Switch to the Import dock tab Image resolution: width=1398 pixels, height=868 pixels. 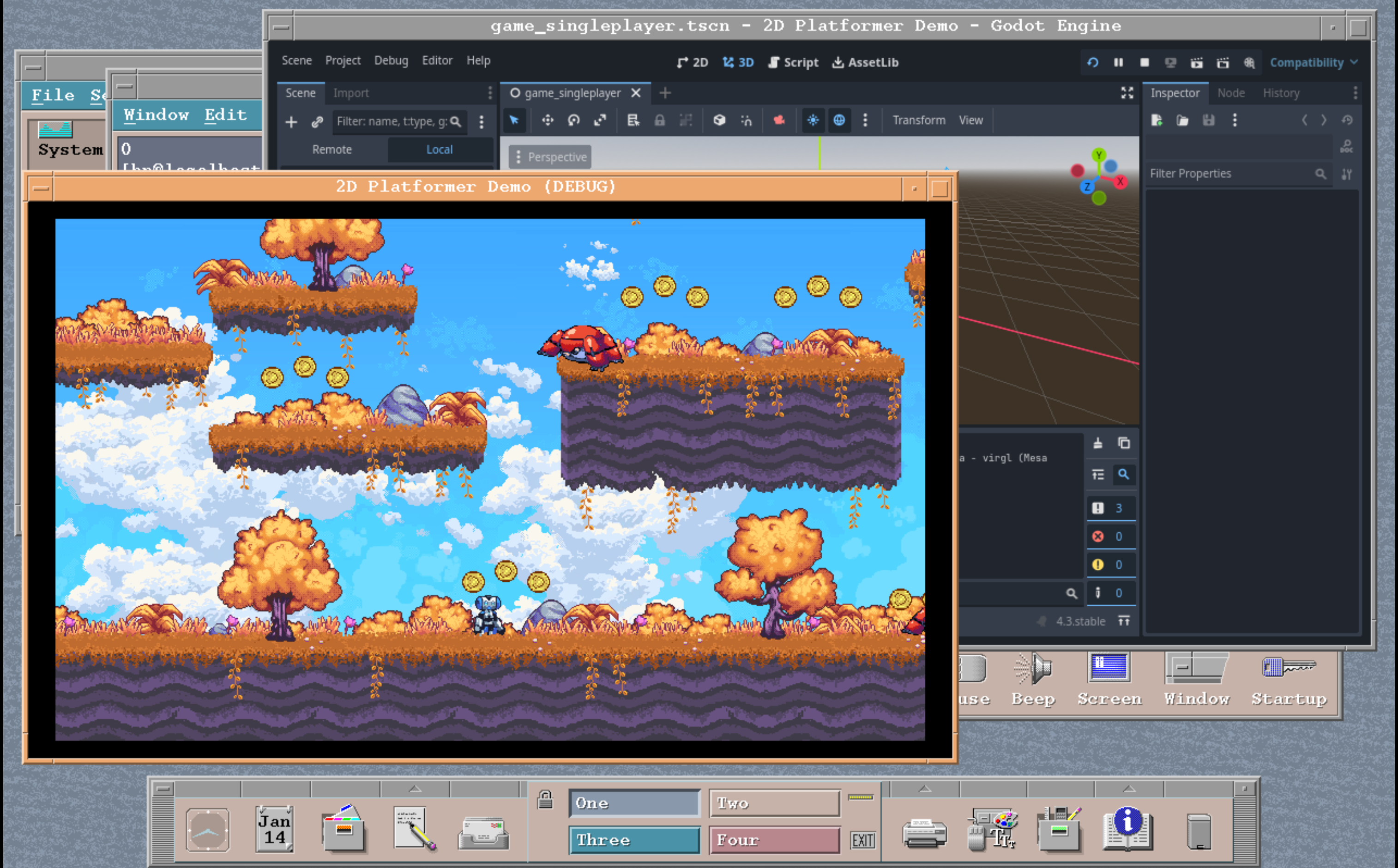click(350, 93)
